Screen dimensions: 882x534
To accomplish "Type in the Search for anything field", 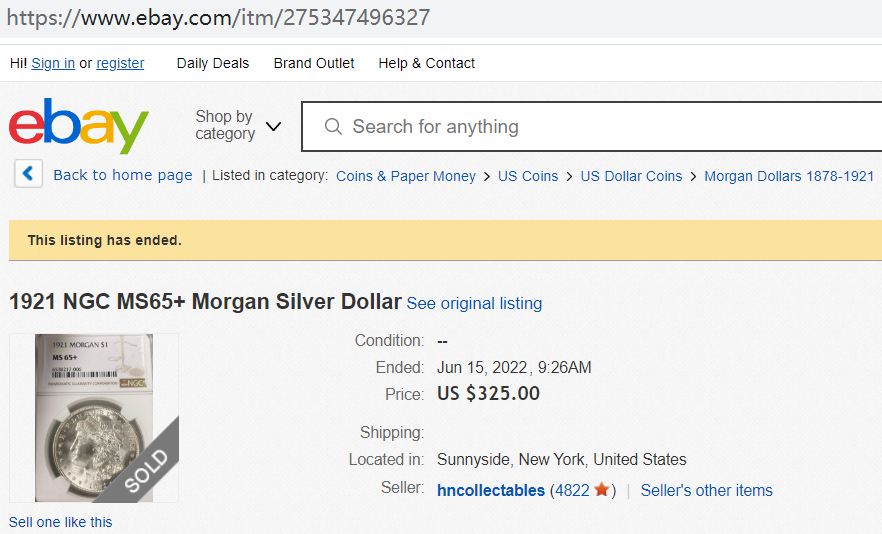I will click(x=600, y=127).
